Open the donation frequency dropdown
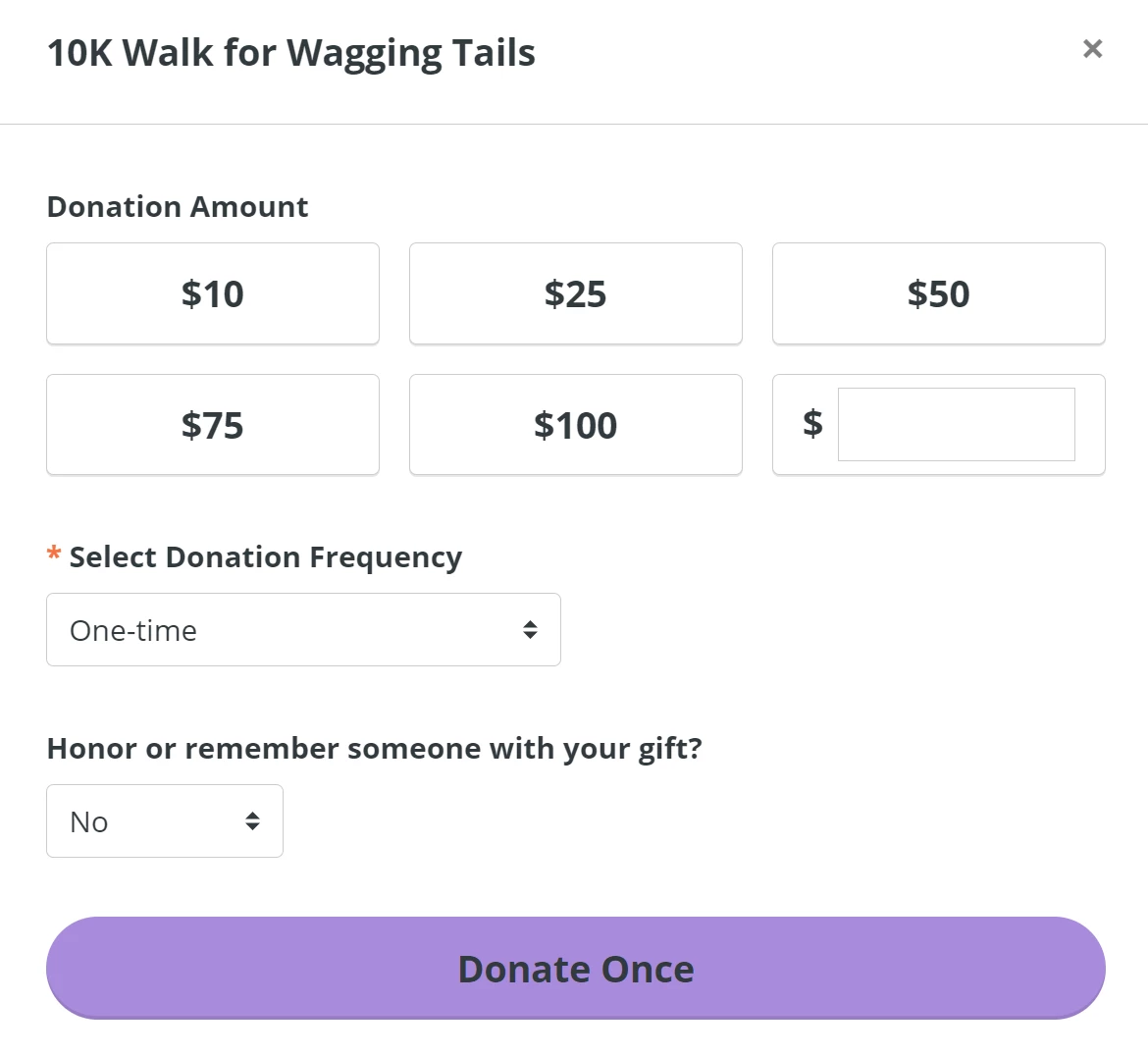 tap(303, 629)
